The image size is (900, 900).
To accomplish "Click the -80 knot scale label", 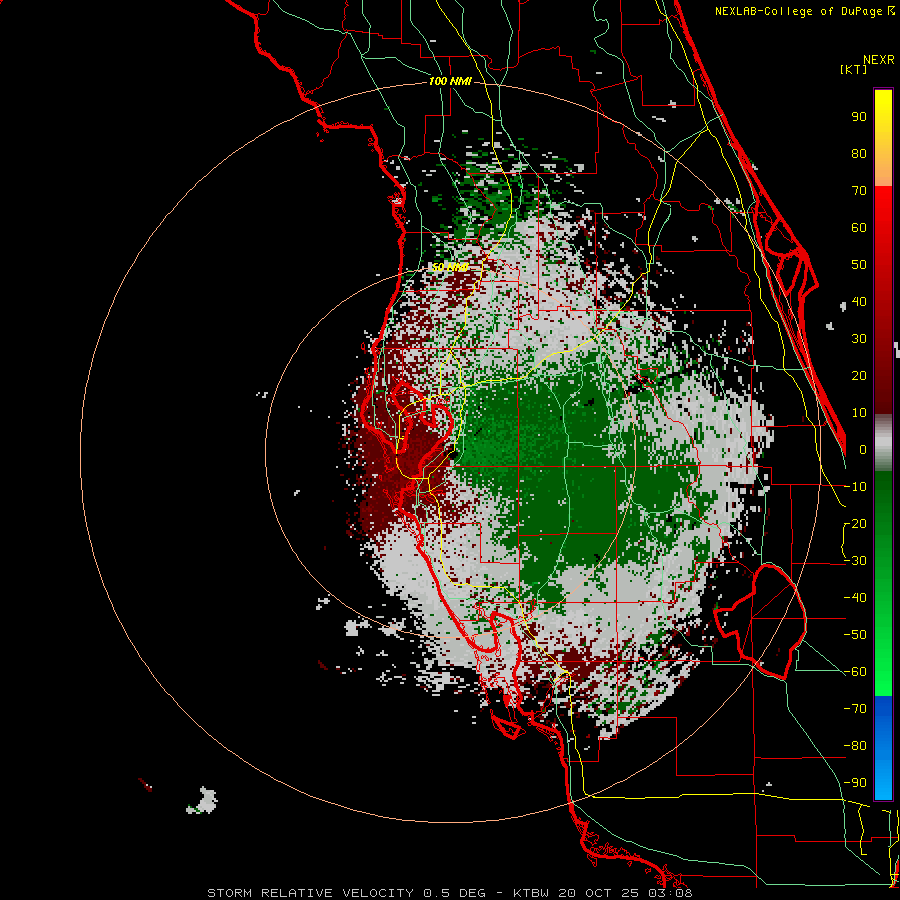I will pyautogui.click(x=855, y=746).
